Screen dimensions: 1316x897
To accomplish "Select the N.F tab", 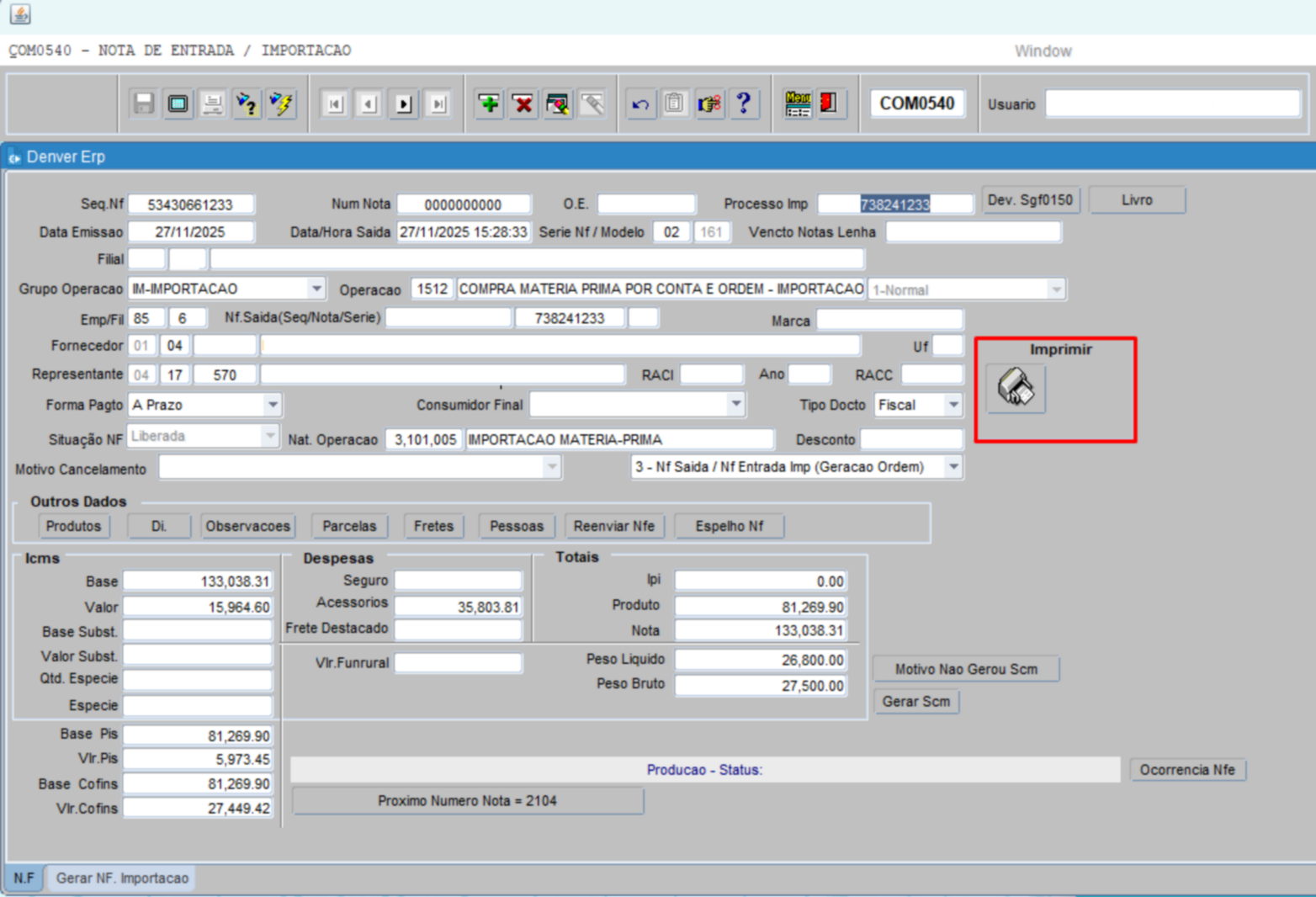I will 24,878.
